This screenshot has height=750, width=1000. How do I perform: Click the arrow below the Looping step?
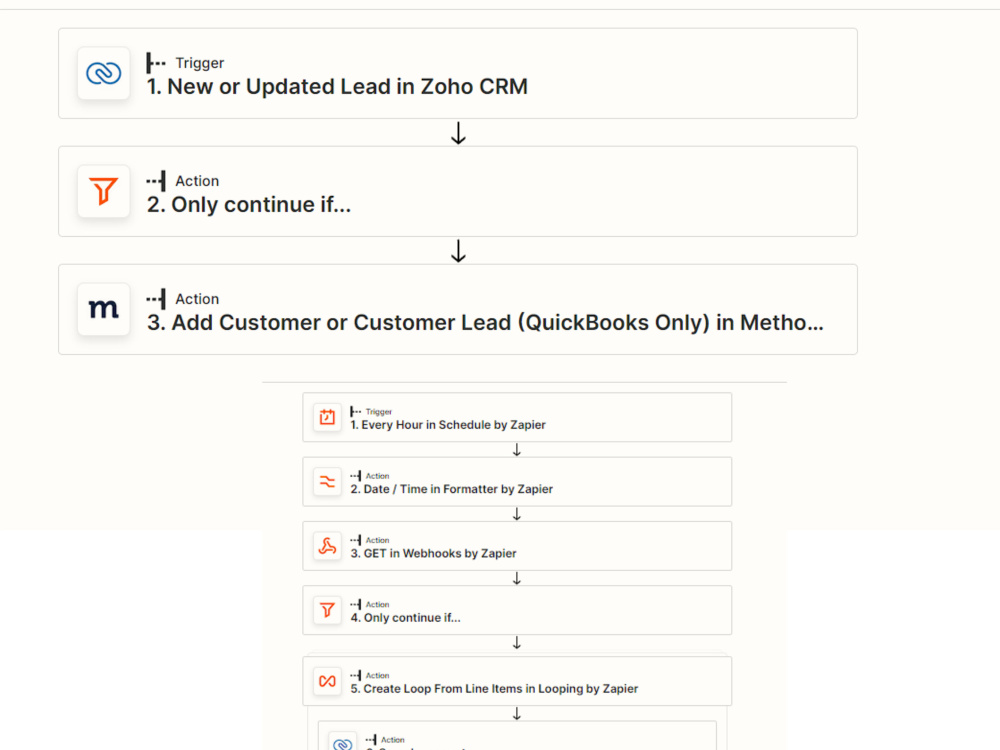tap(517, 714)
